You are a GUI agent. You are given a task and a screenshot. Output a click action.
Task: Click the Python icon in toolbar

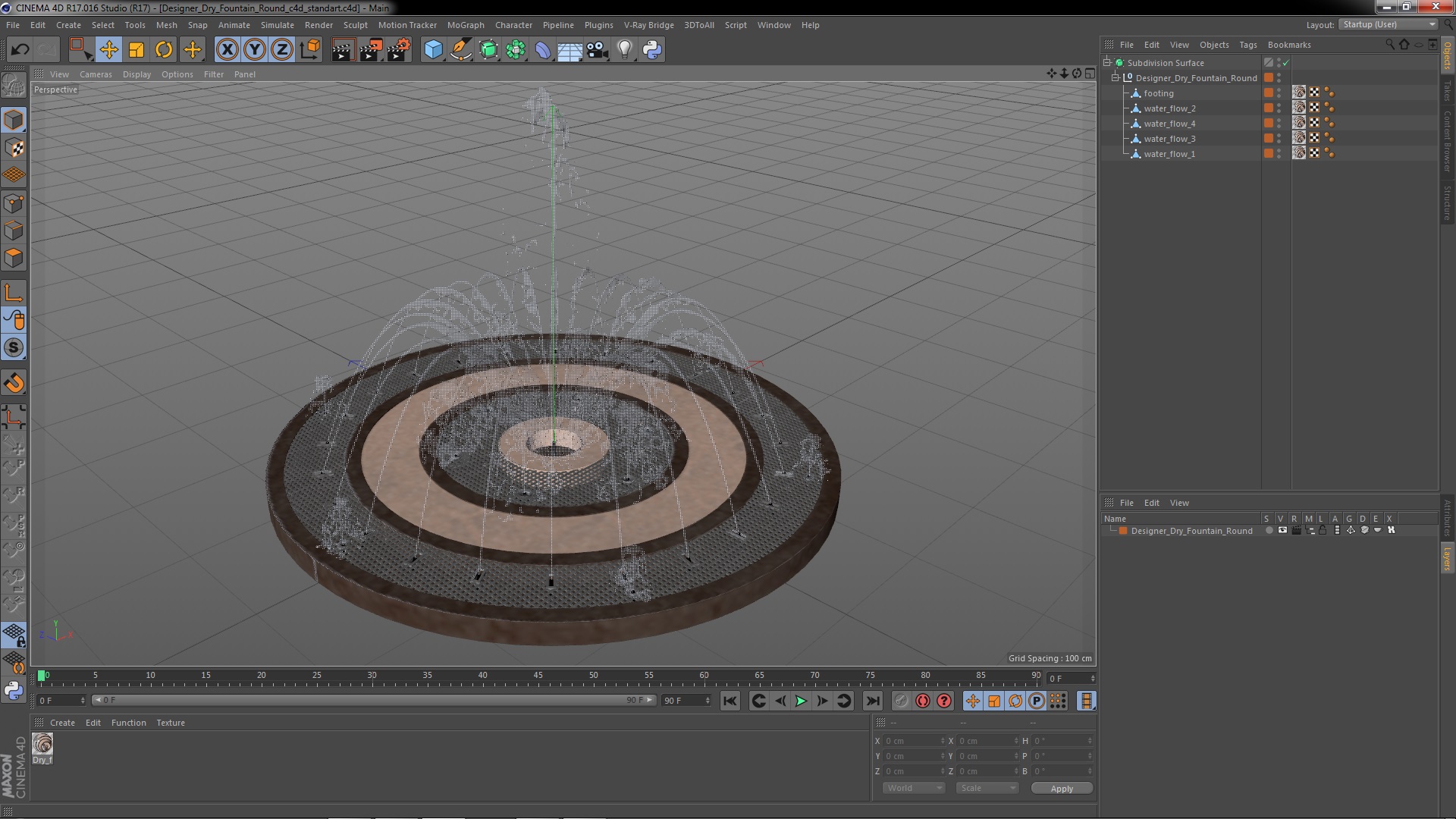652,50
